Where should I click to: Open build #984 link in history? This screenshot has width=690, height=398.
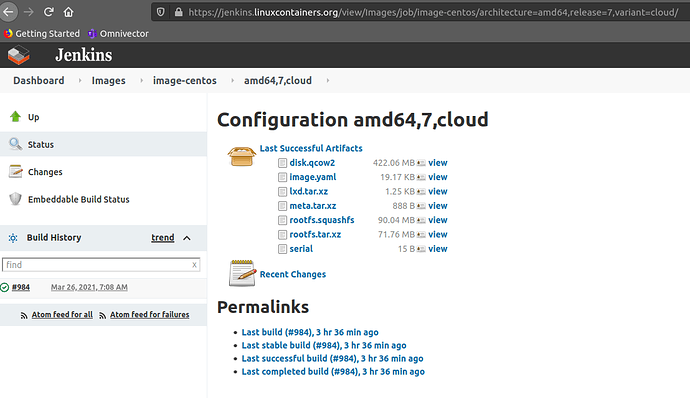(21, 287)
